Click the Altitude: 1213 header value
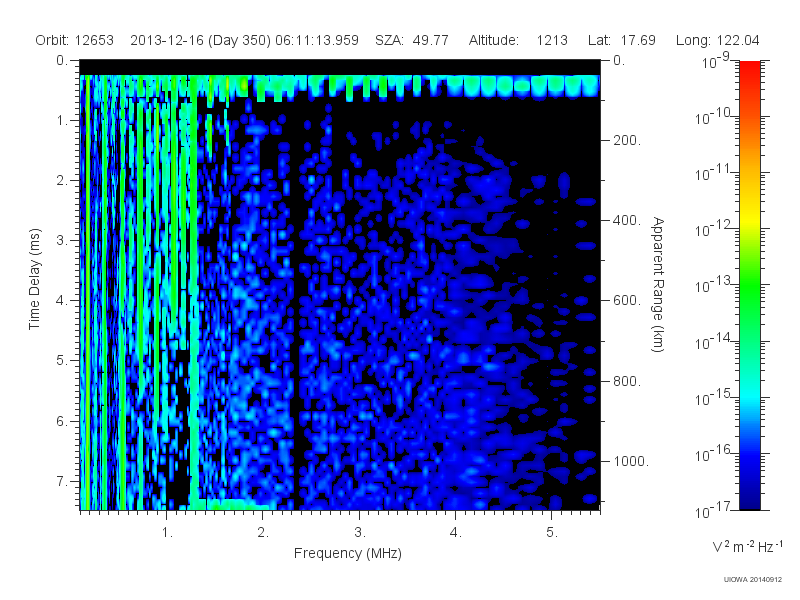This screenshot has width=800, height=600. click(518, 40)
